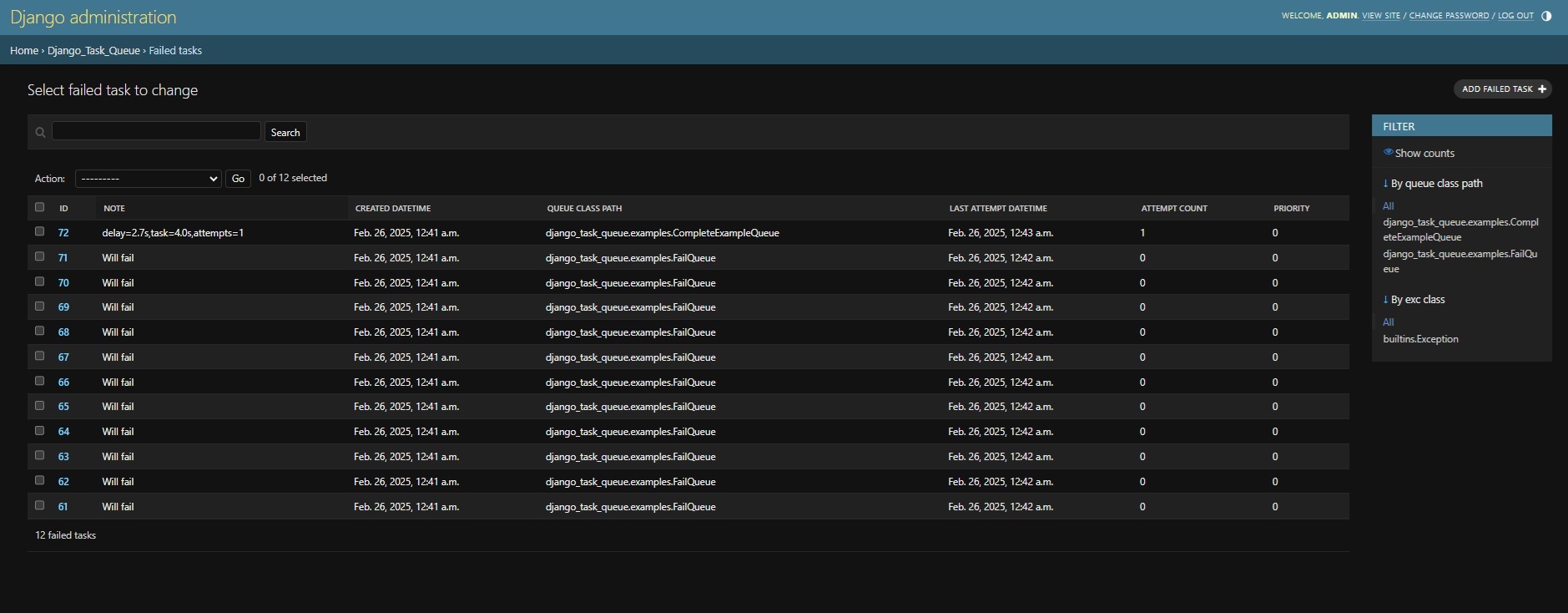This screenshot has width=1568, height=613.
Task: Click CompleteExampleQueue path in row 72
Action: pyautogui.click(x=662, y=233)
